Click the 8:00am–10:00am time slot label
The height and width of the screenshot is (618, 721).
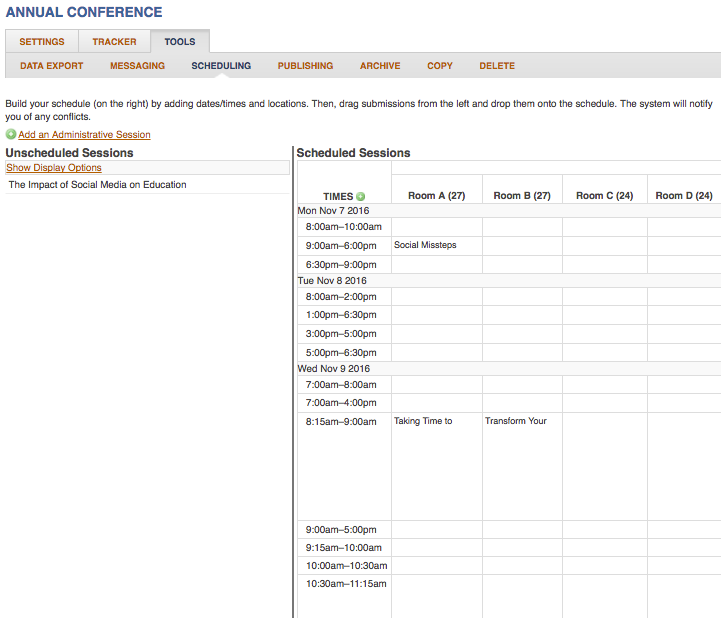pyautogui.click(x=343, y=227)
